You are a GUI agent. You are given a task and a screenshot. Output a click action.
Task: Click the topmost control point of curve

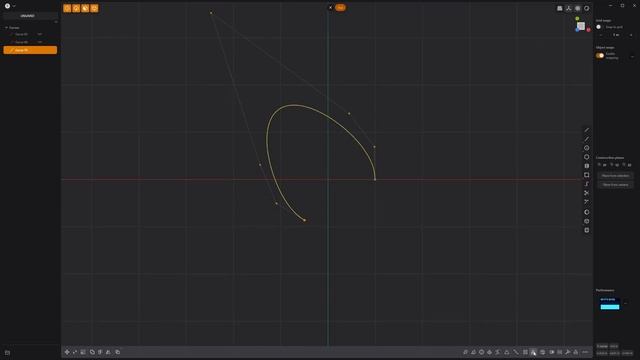point(211,13)
